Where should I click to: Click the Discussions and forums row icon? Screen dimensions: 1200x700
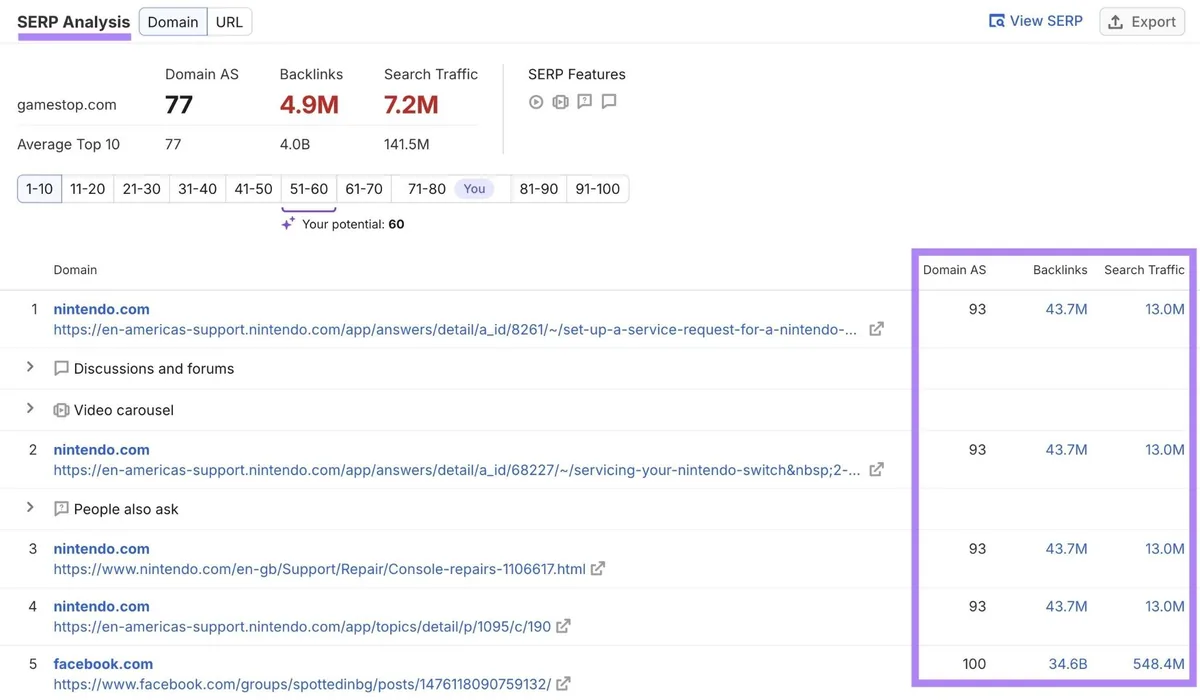61,369
